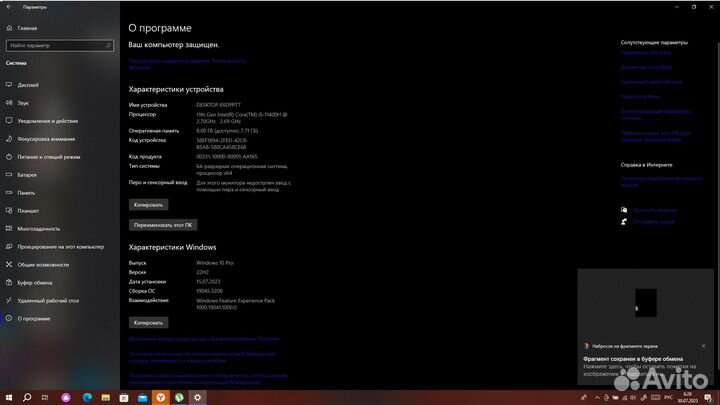
Task: Click the magnifier in settings search box
Action: [108, 45]
